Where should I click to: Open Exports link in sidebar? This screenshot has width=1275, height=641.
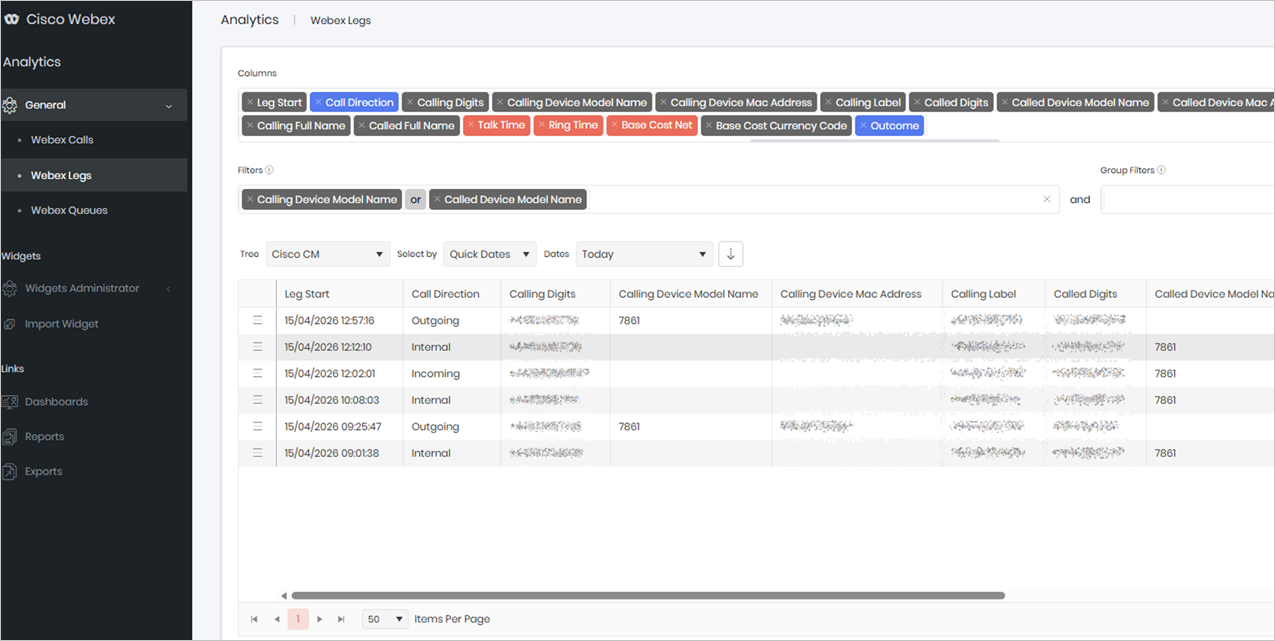click(x=43, y=472)
